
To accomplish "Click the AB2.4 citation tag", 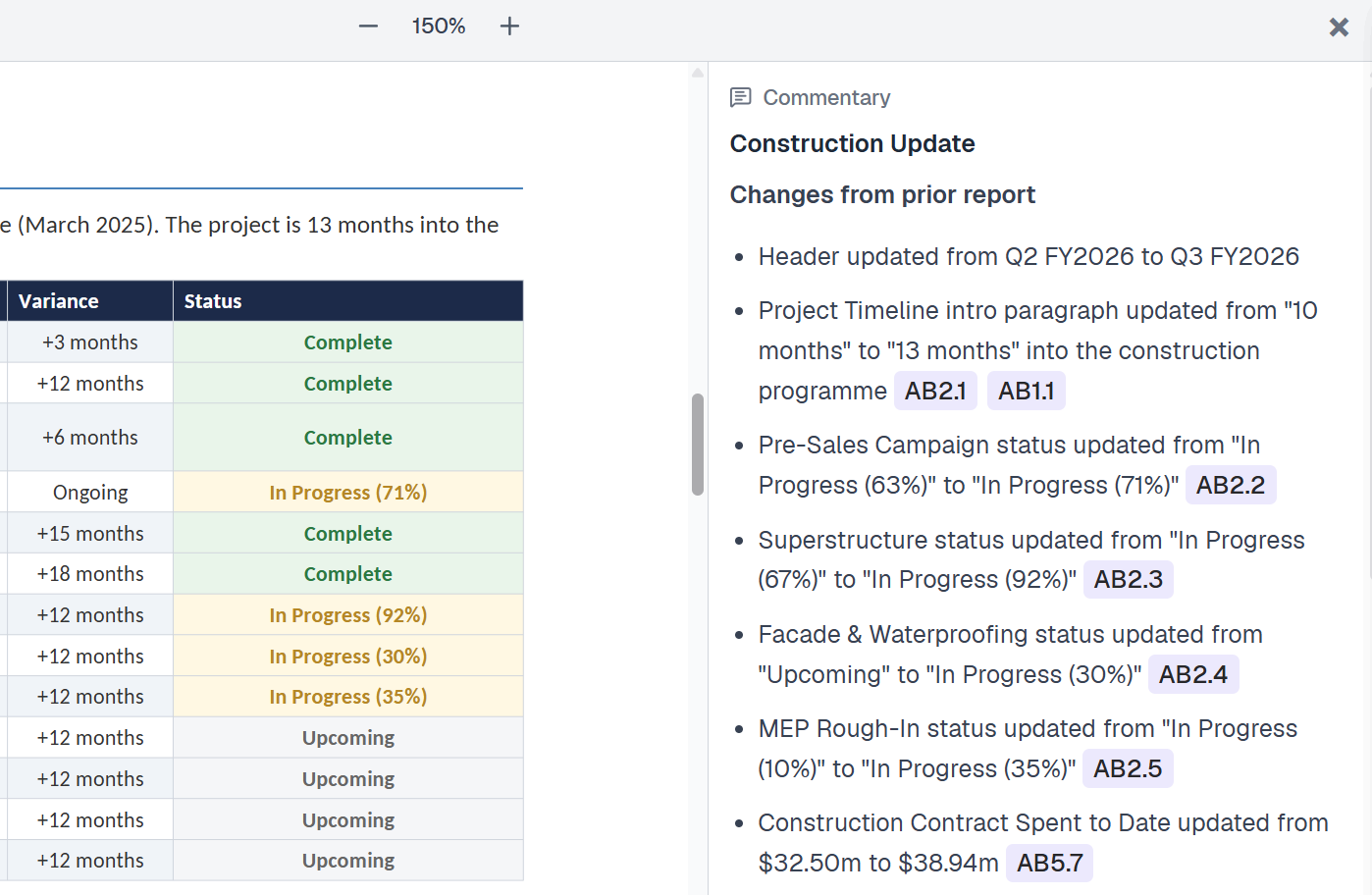I will tap(1192, 674).
